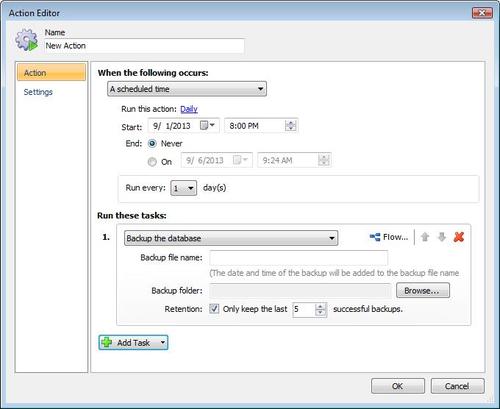Click the green plus Add Task icon
Image resolution: width=500 pixels, height=409 pixels.
click(x=106, y=342)
